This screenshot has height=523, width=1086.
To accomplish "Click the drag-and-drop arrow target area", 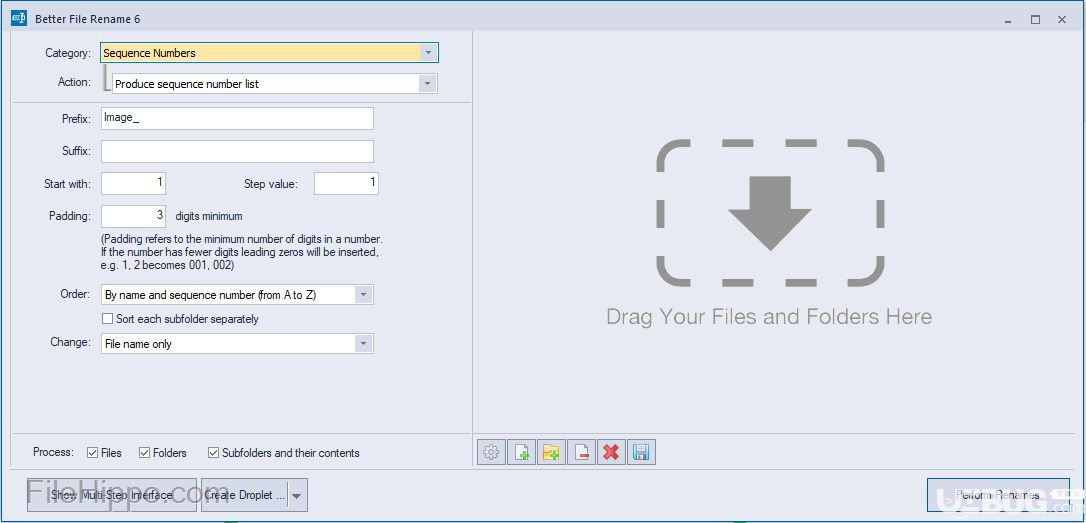I will (769, 213).
